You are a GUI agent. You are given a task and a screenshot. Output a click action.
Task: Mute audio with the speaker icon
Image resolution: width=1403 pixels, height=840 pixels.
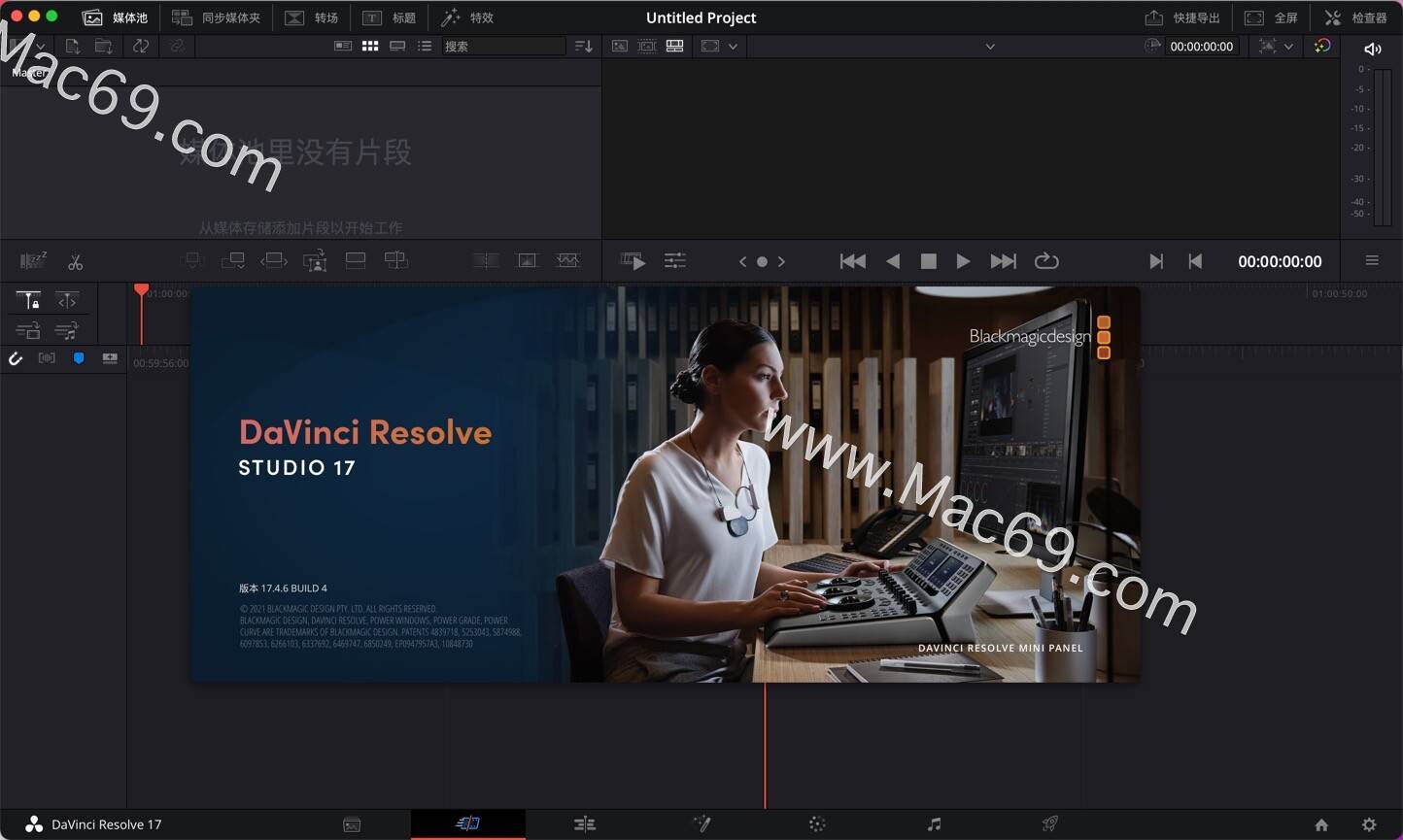(1372, 49)
